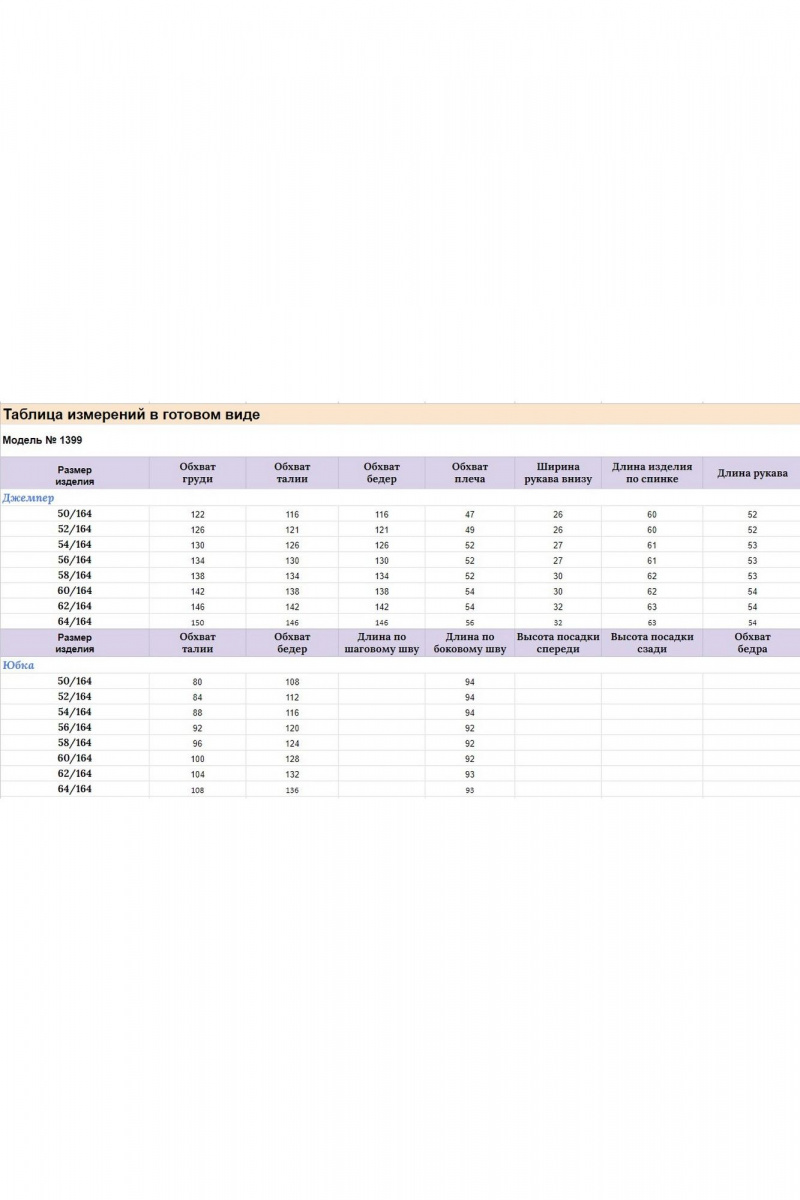Select the 58/164 size label under Джемпер

[x=75, y=575]
